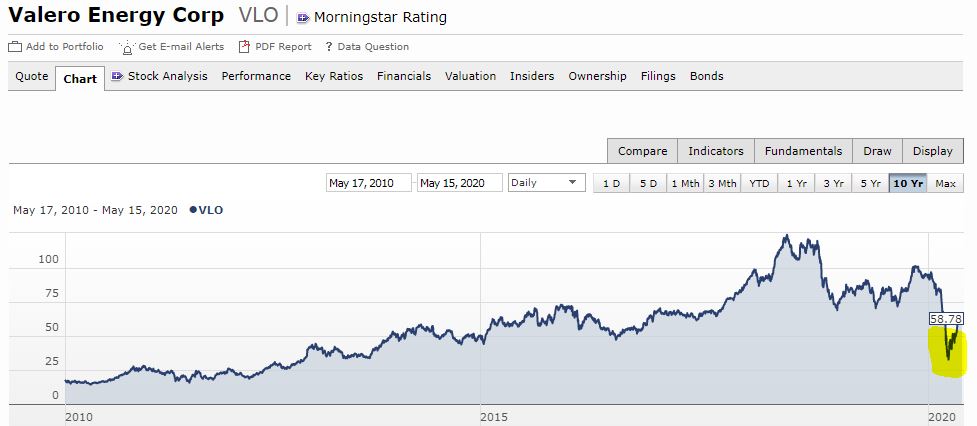Click the Get E-mail Alerts bell icon

click(x=126, y=47)
